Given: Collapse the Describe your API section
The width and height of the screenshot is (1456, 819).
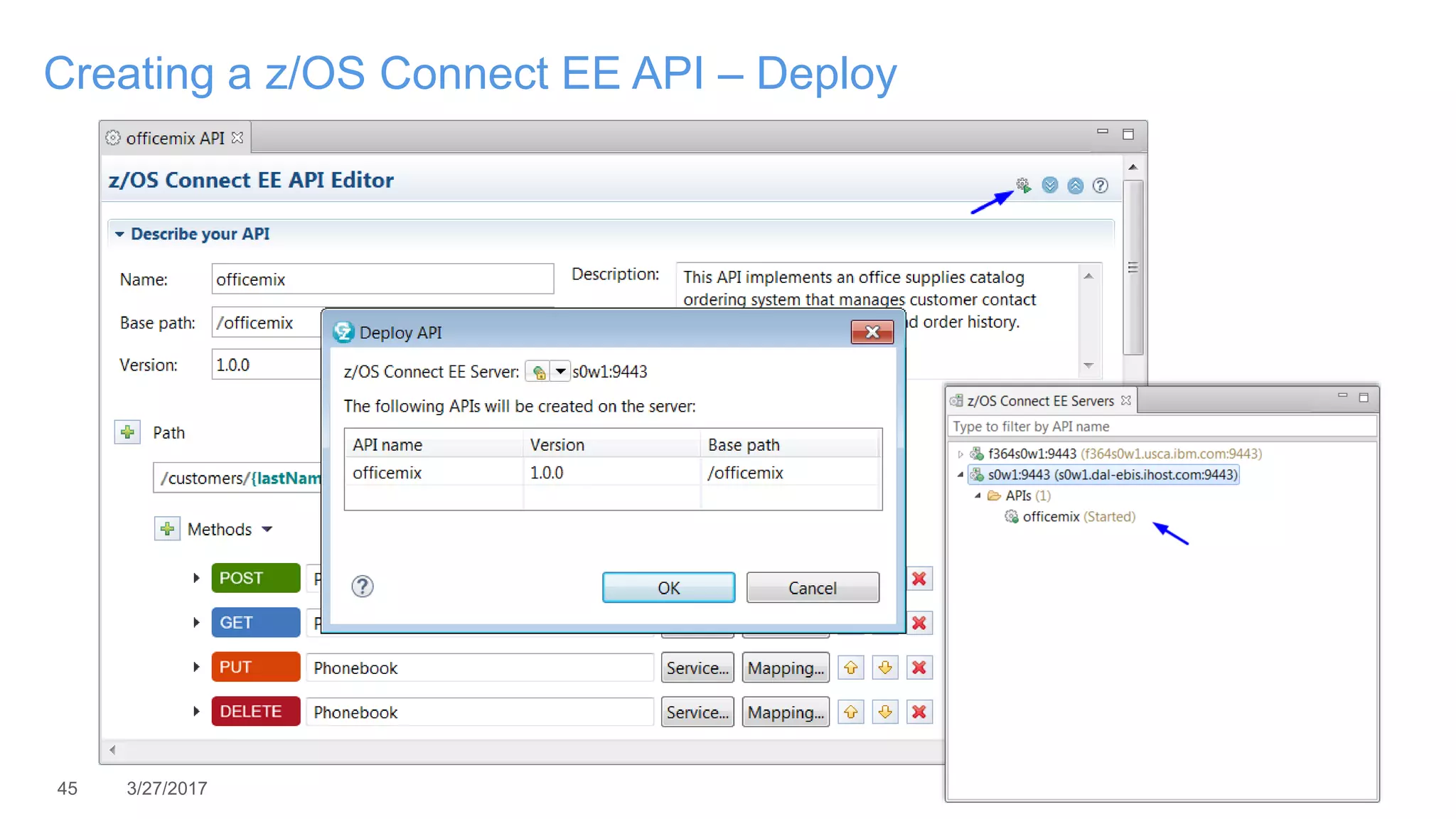Looking at the screenshot, I should click(119, 234).
